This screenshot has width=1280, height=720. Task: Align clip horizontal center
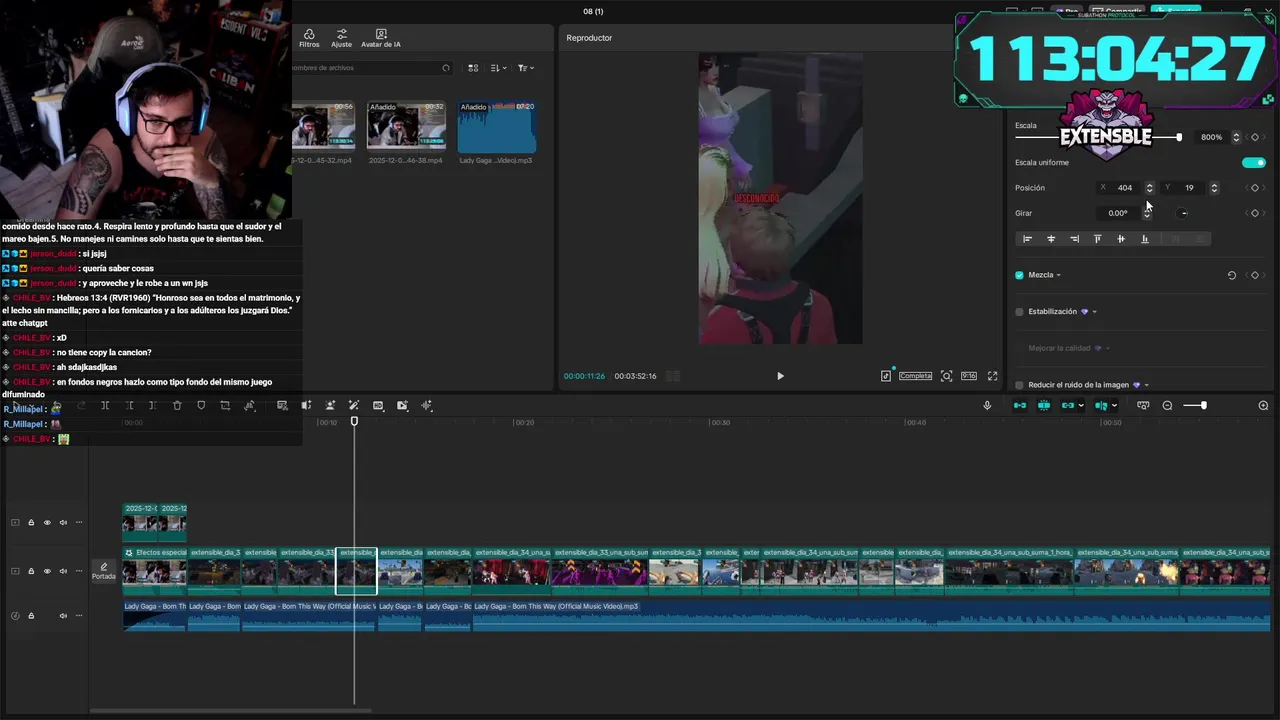pos(1051,239)
